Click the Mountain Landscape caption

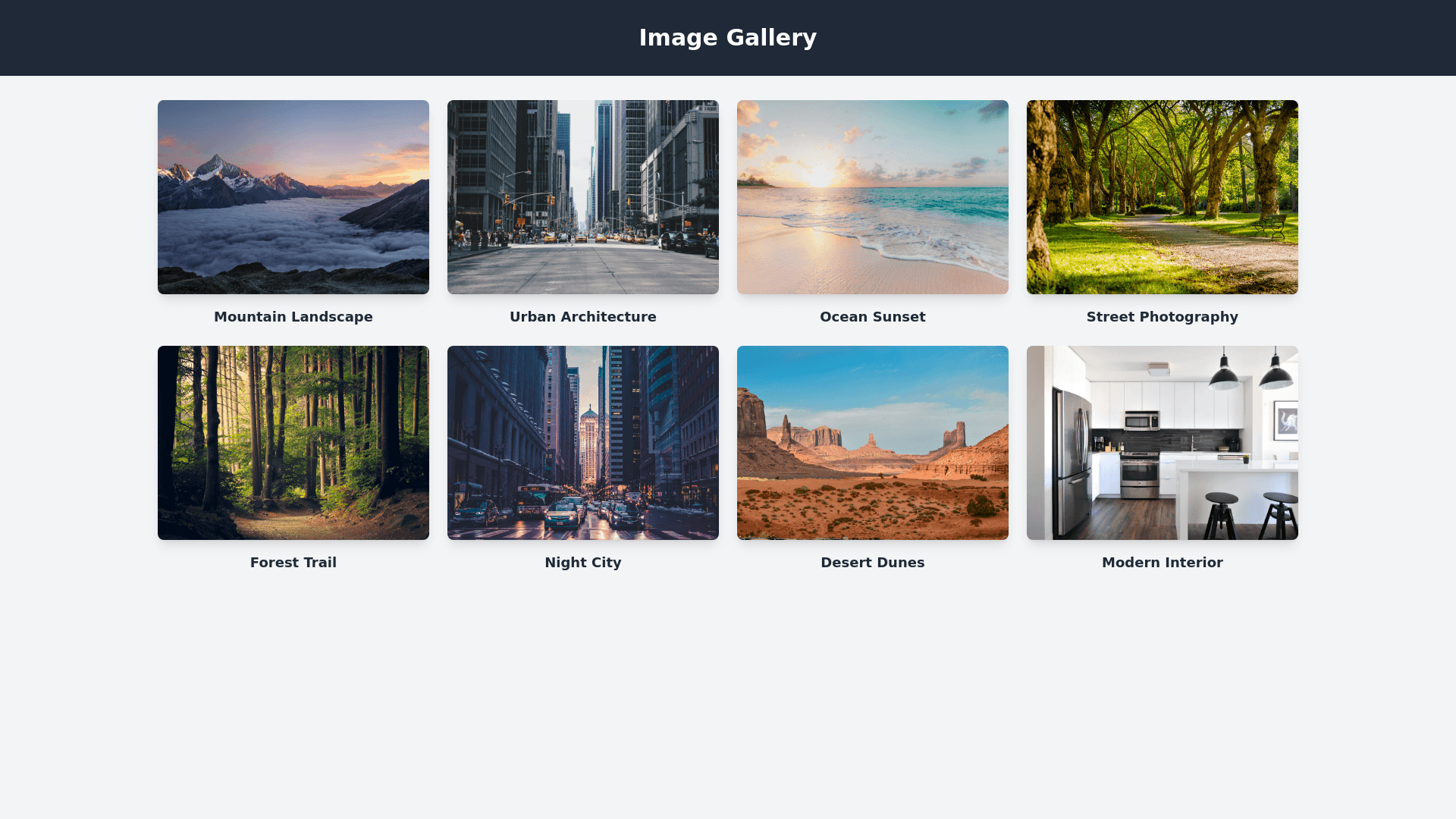pyautogui.click(x=293, y=317)
